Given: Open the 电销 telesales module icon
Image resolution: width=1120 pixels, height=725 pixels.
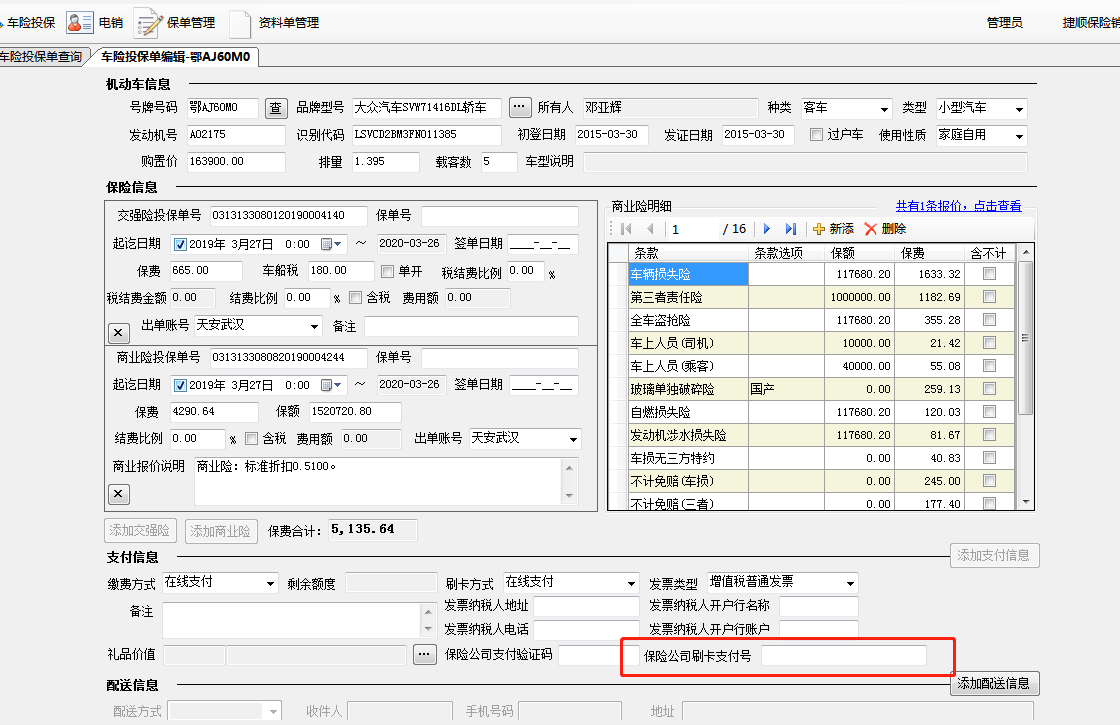Looking at the screenshot, I should pyautogui.click(x=80, y=22).
